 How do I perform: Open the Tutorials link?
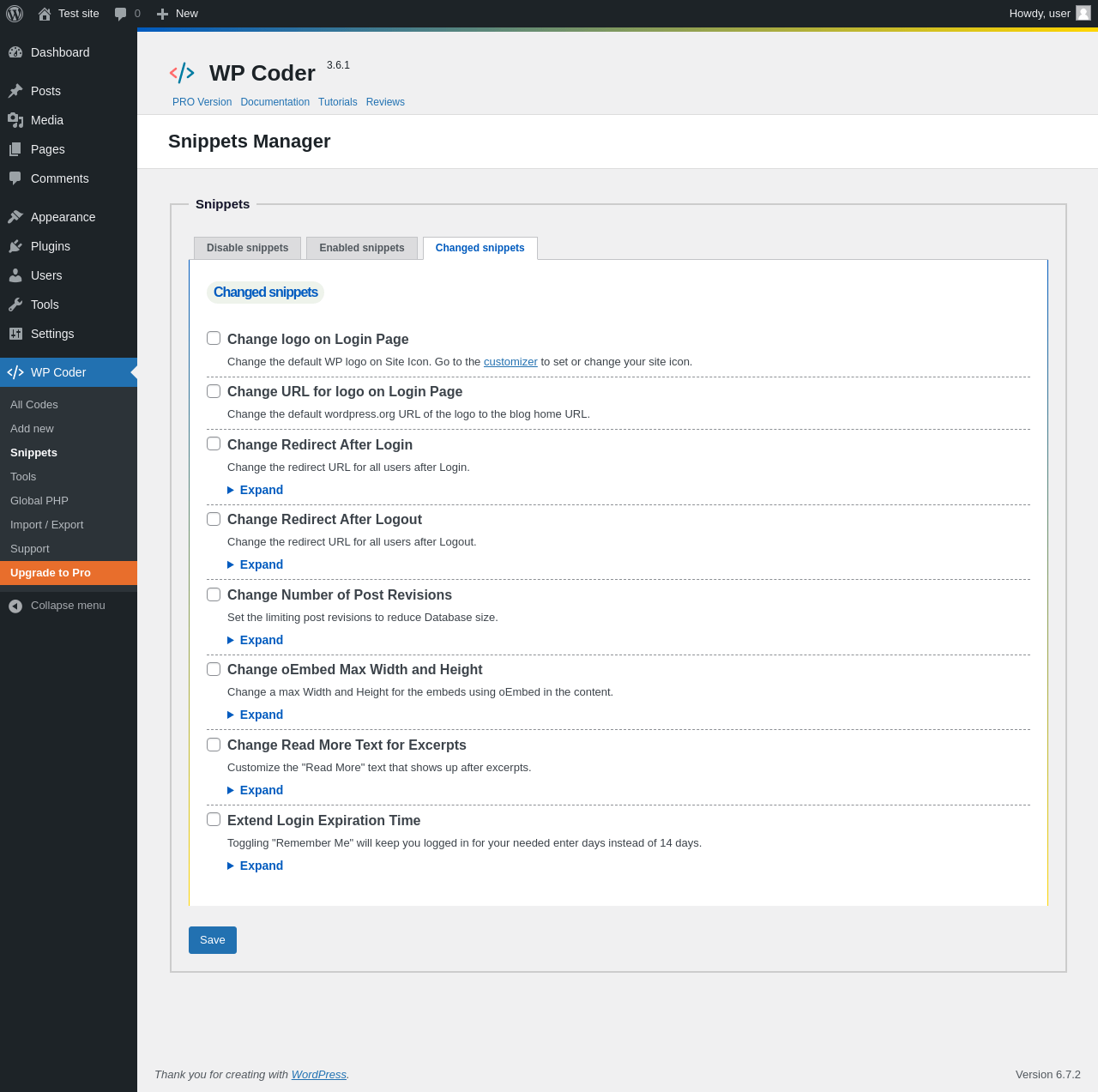pos(337,102)
